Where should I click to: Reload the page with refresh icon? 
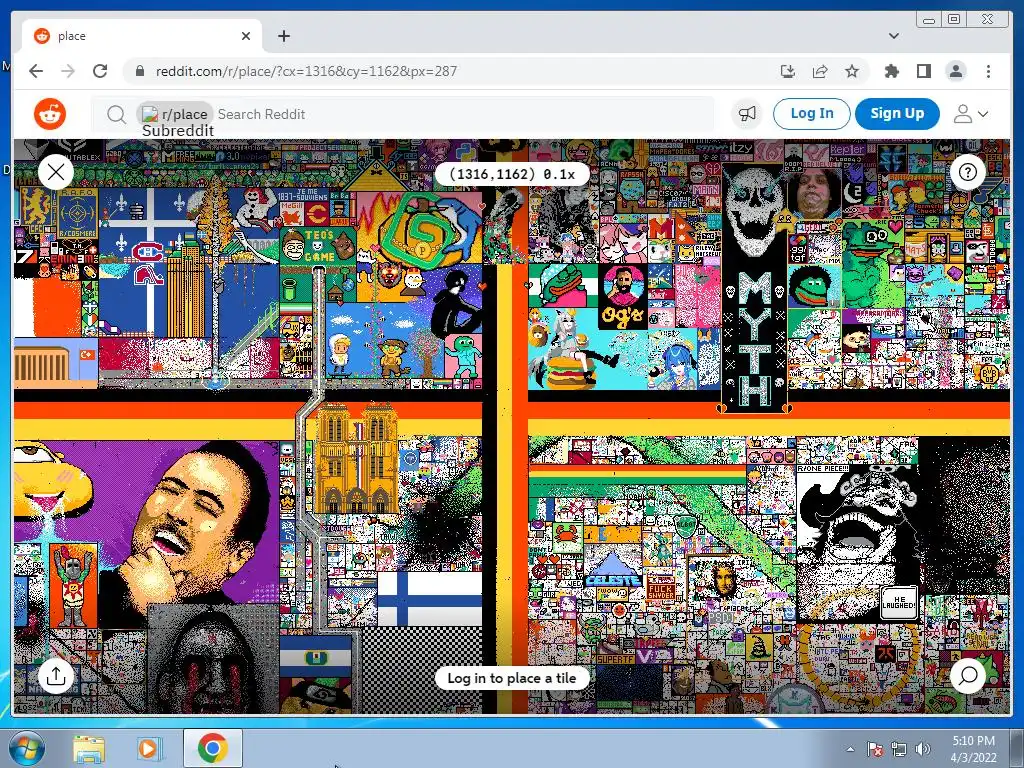click(100, 71)
